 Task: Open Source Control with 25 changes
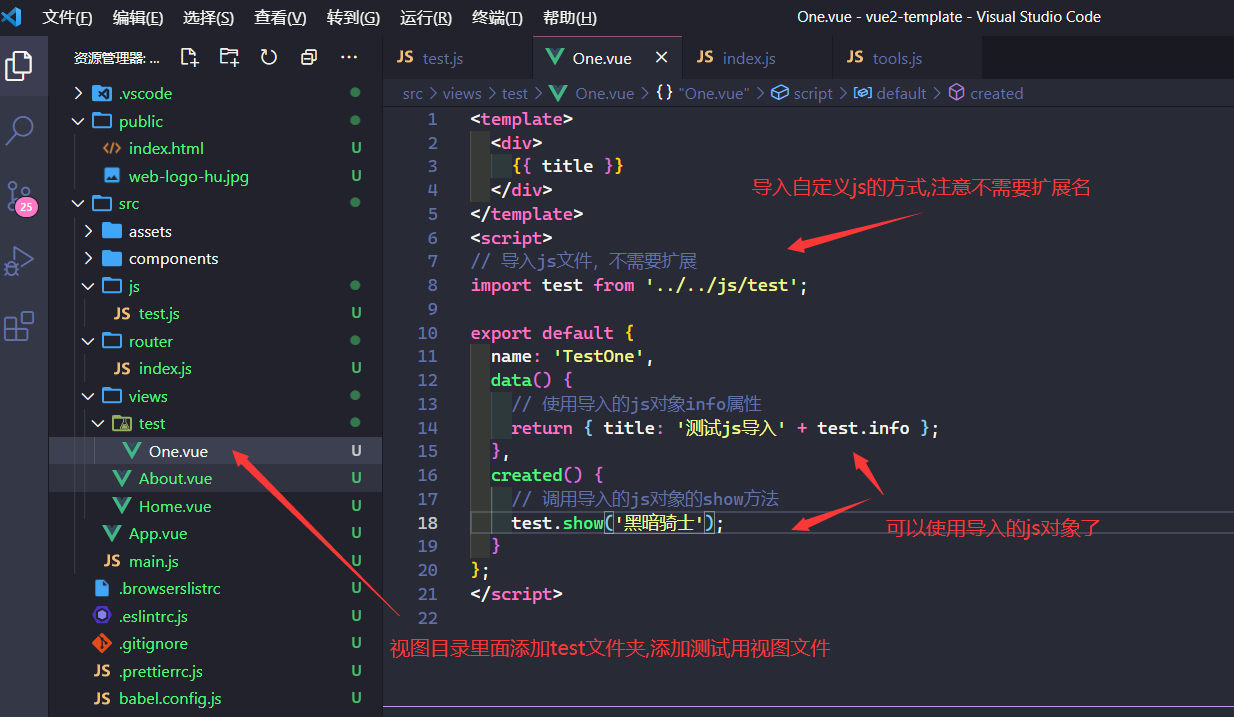point(20,197)
